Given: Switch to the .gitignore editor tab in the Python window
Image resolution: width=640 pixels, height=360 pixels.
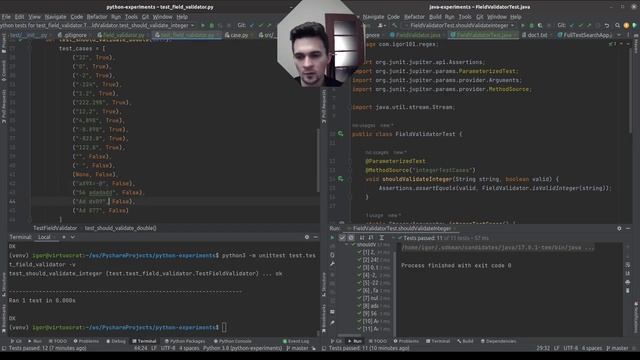Looking at the screenshot, I should (x=72, y=35).
